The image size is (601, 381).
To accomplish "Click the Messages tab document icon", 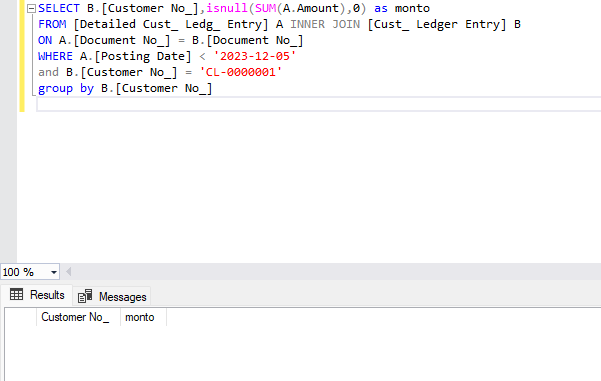I will pos(85,296).
